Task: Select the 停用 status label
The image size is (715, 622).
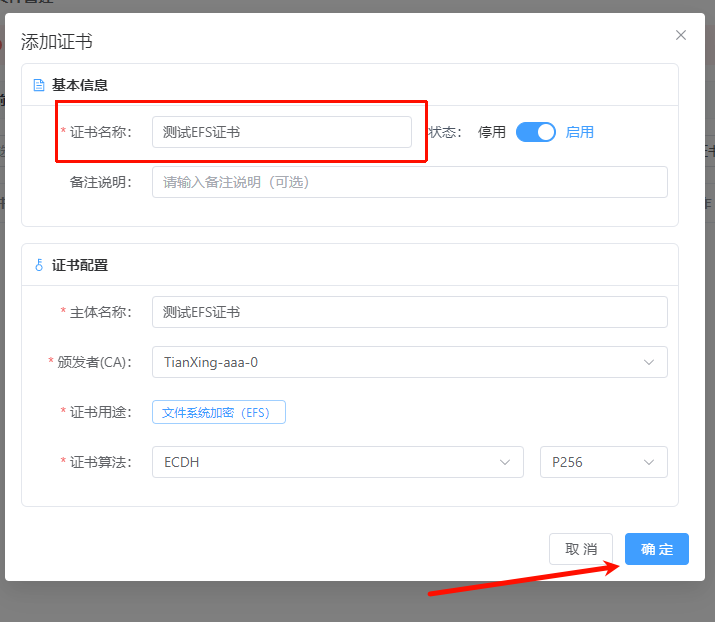Action: tap(492, 132)
